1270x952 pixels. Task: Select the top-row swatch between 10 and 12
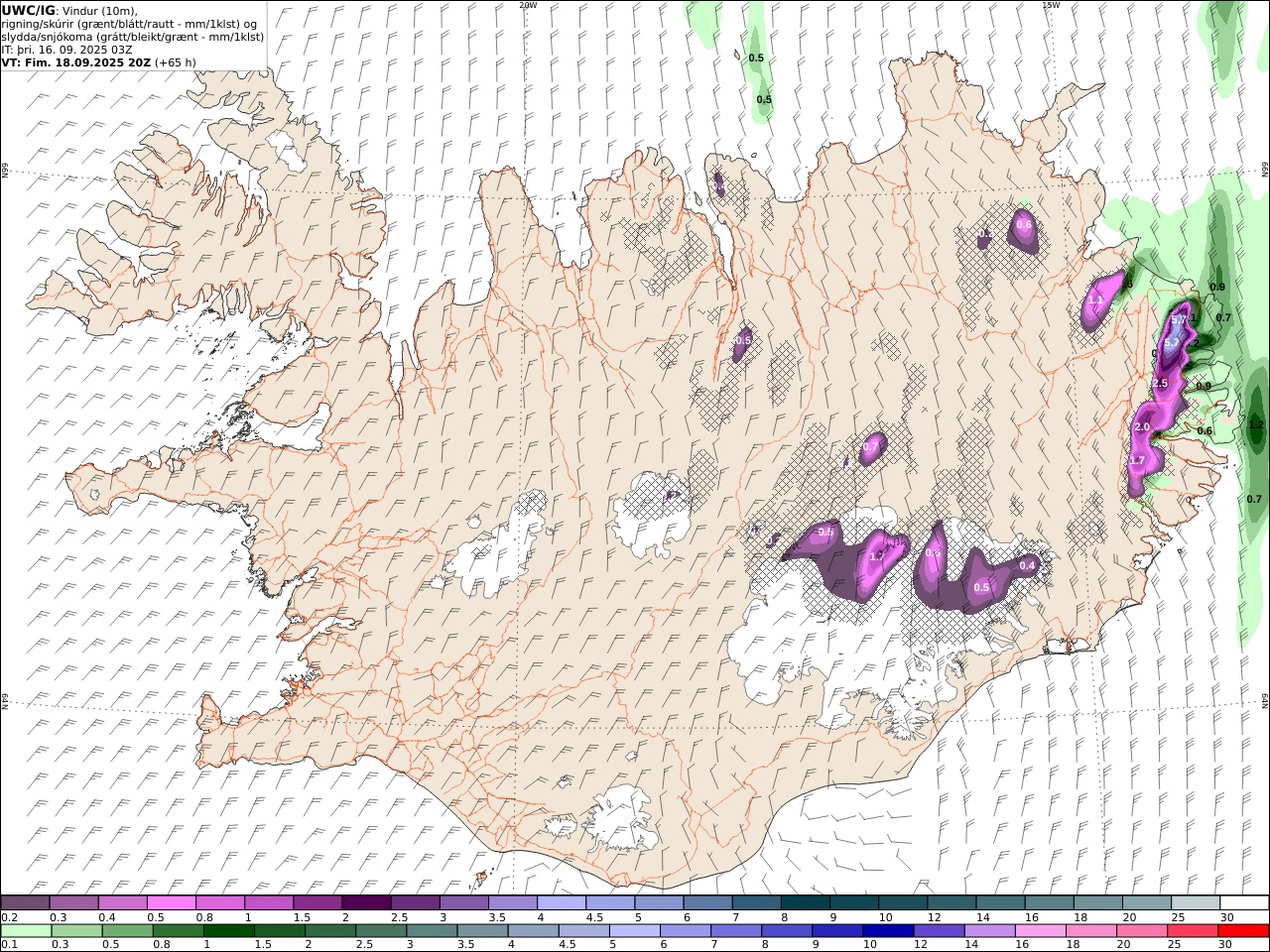(x=901, y=902)
